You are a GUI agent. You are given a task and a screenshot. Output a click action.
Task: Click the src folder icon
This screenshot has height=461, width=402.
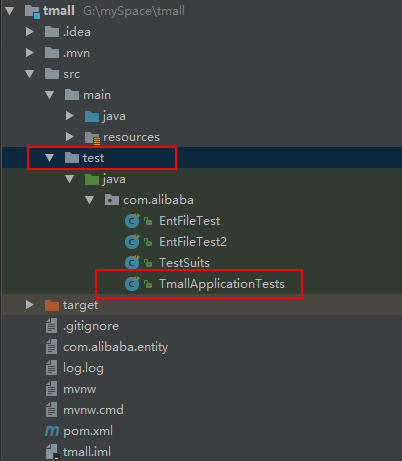coord(52,74)
